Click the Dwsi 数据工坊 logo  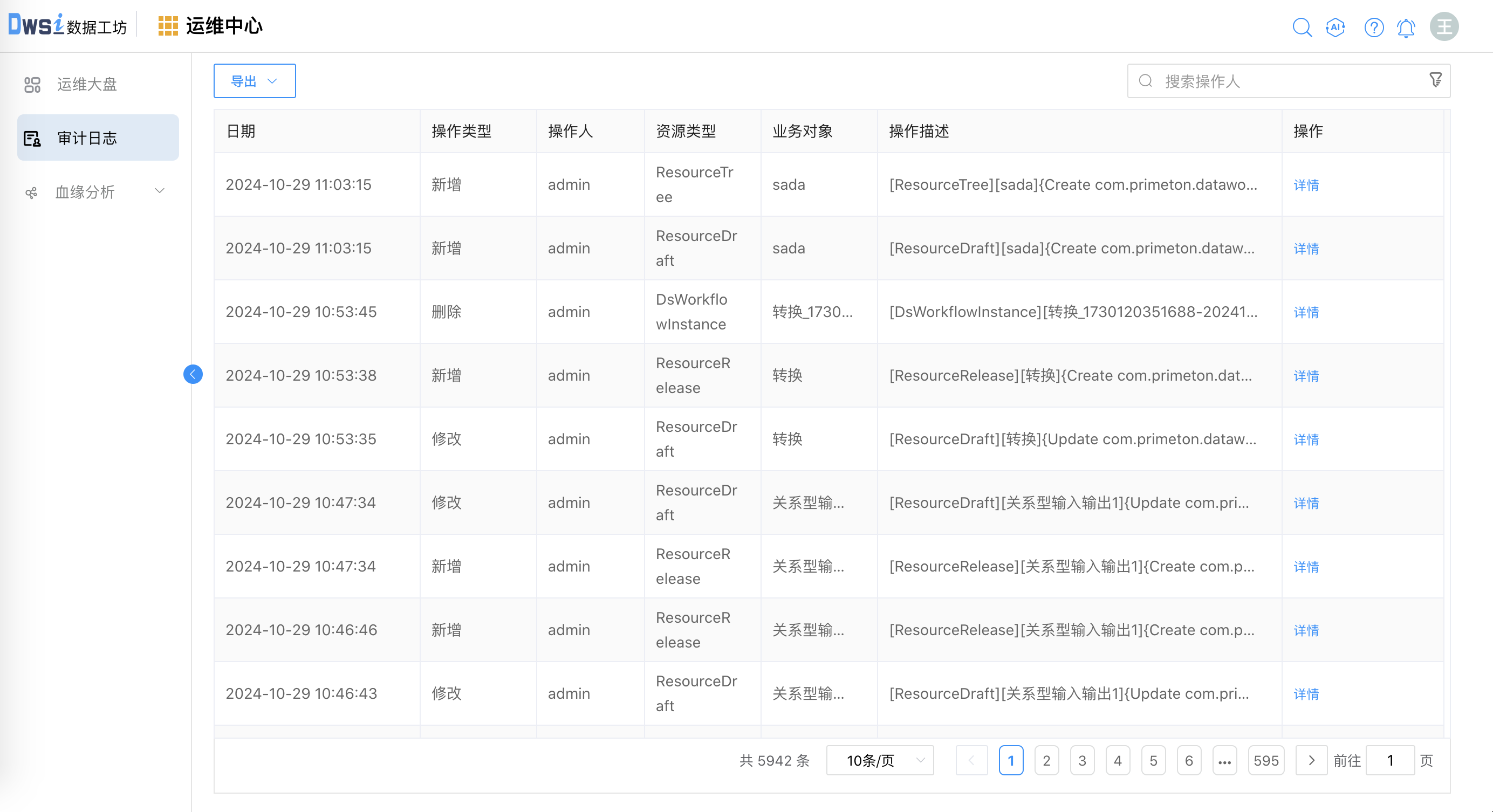pyautogui.click(x=67, y=25)
